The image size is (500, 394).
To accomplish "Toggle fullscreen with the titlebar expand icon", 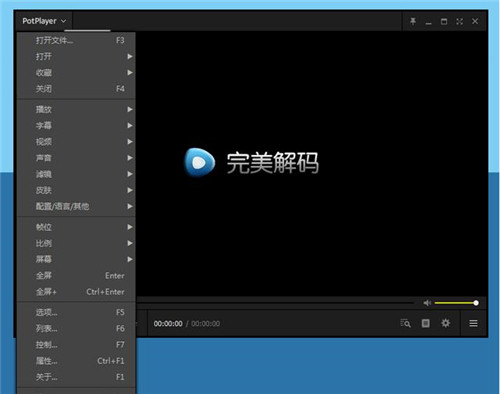I will tap(460, 21).
